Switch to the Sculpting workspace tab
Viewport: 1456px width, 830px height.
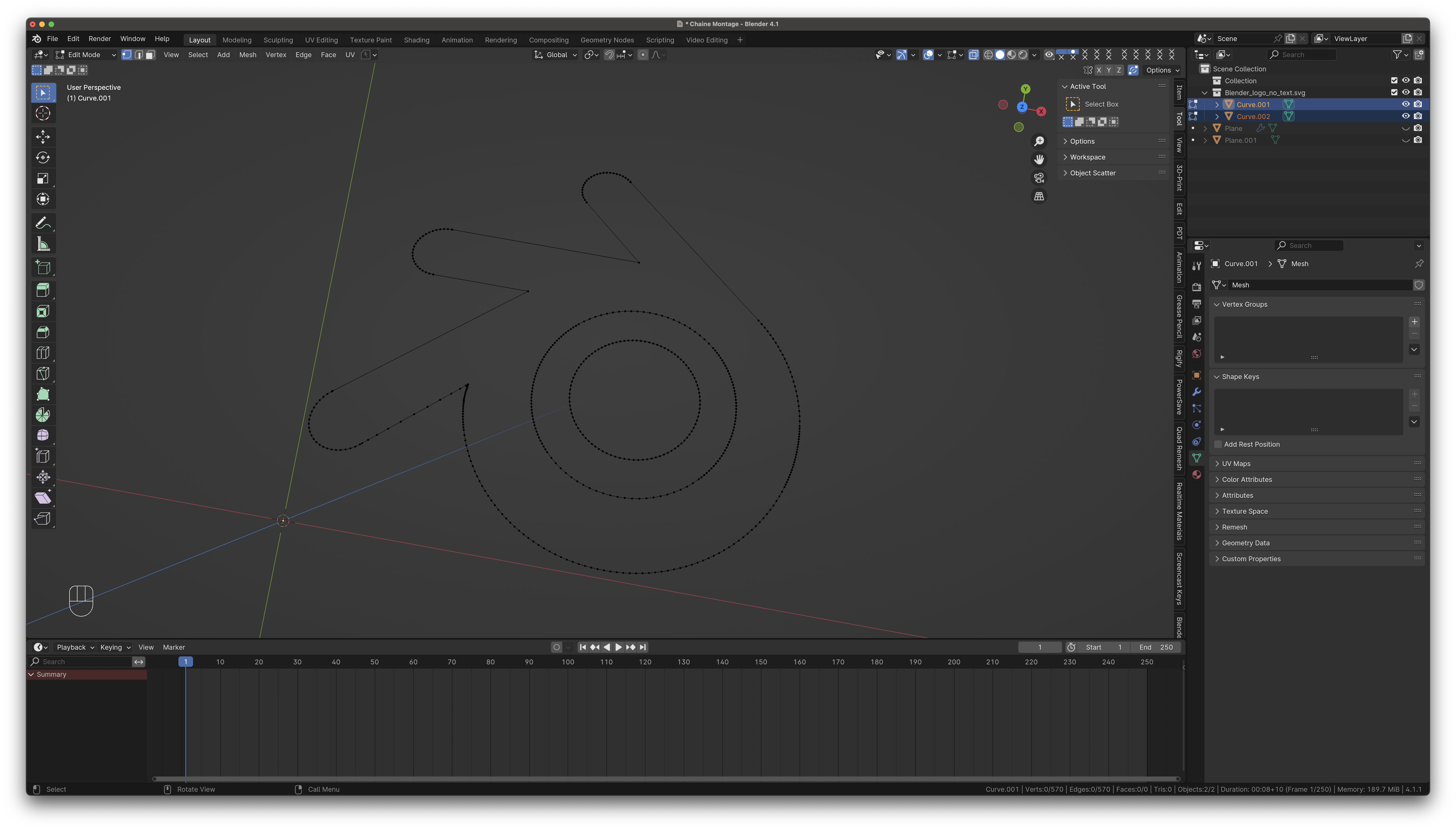click(278, 40)
